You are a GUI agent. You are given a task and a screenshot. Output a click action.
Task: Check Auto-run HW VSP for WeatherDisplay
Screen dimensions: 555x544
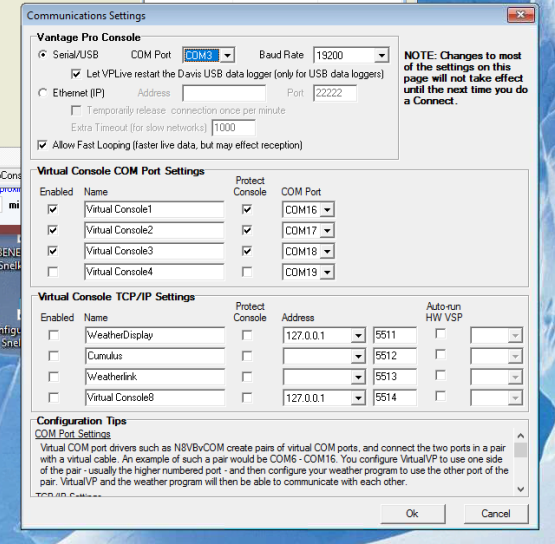tap(440, 333)
